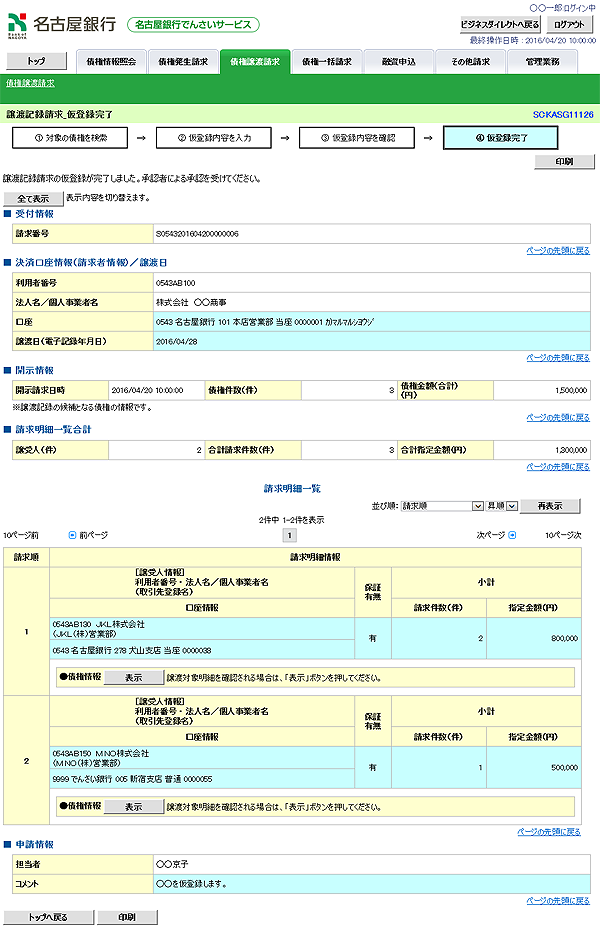Viewport: 600px width, 933px height.
Task: Click the top 印刷 button
Action: 564,161
